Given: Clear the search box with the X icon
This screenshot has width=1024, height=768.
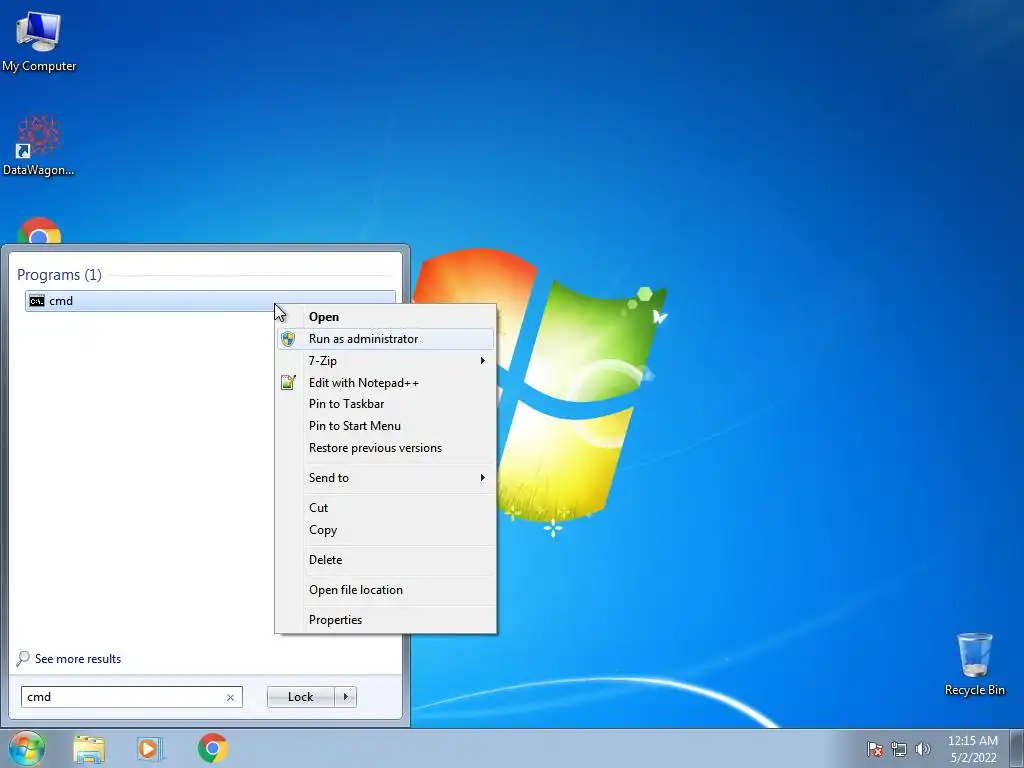Looking at the screenshot, I should click(x=230, y=697).
